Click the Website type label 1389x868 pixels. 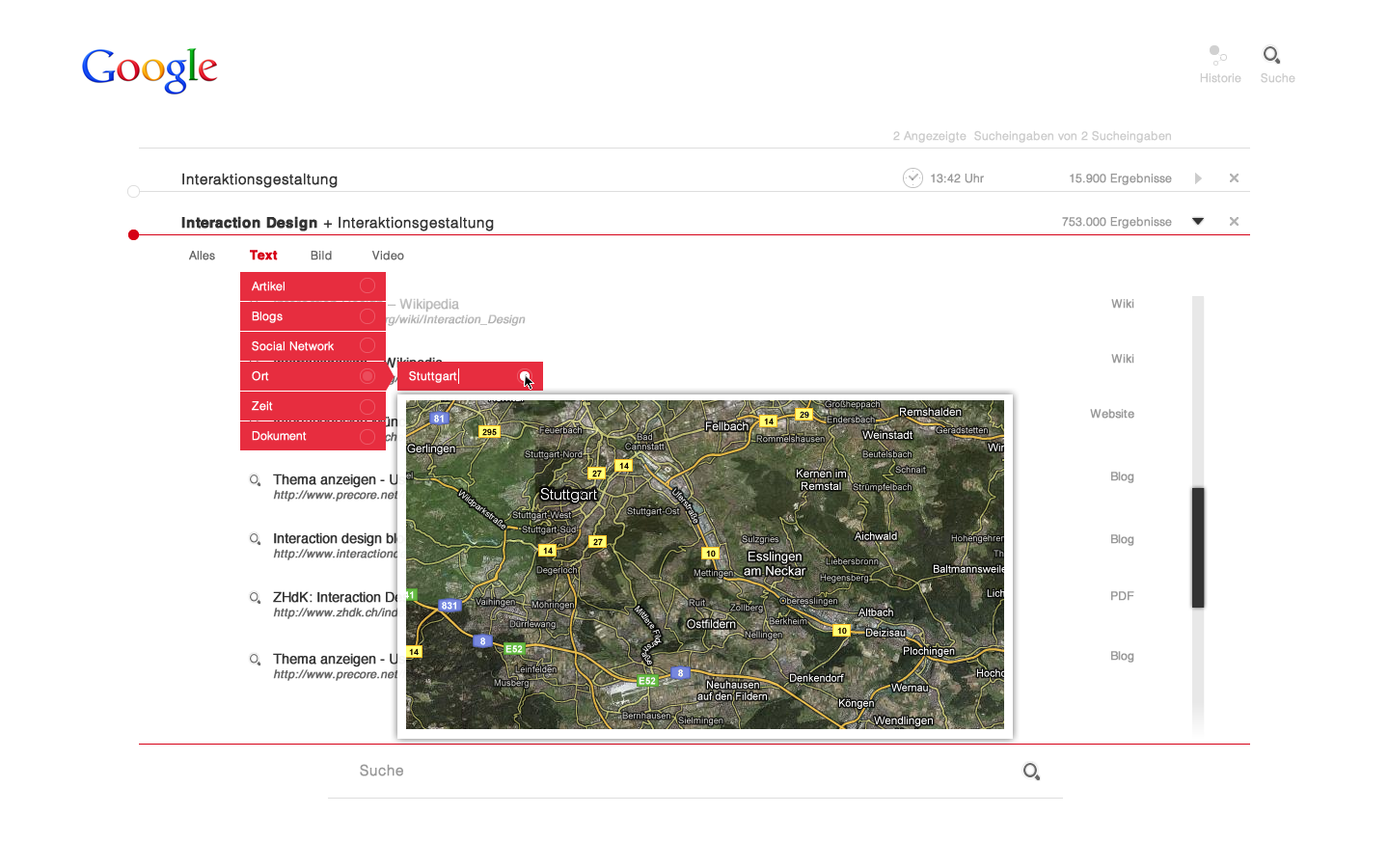1112,414
